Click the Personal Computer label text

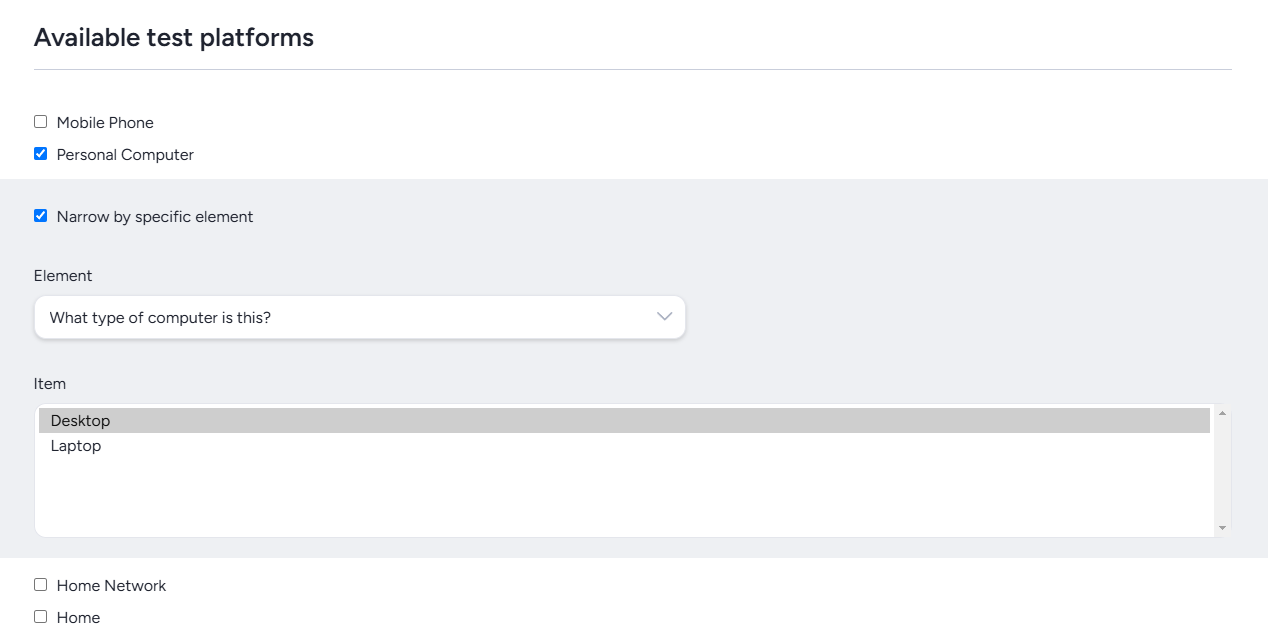click(125, 155)
